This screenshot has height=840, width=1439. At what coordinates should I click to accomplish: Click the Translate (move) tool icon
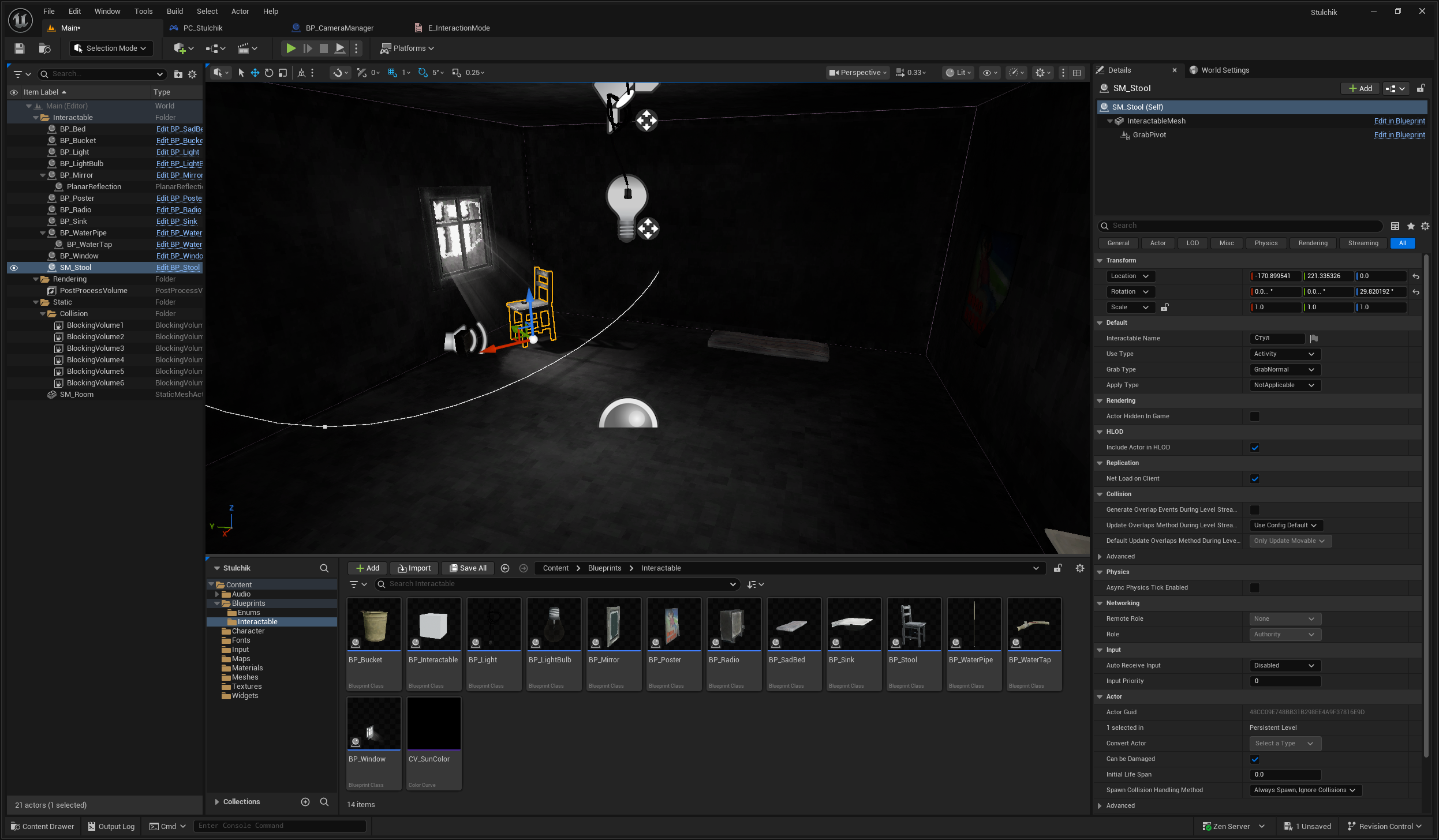pyautogui.click(x=255, y=73)
